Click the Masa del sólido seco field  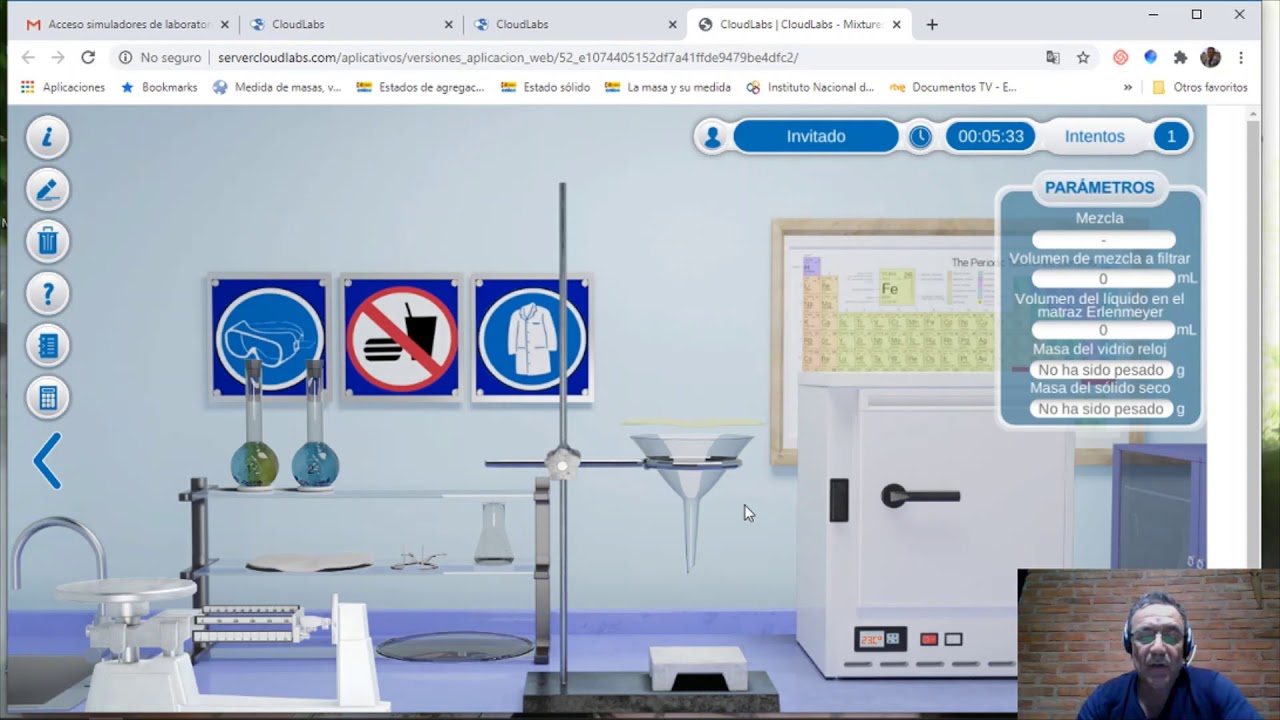point(1100,409)
